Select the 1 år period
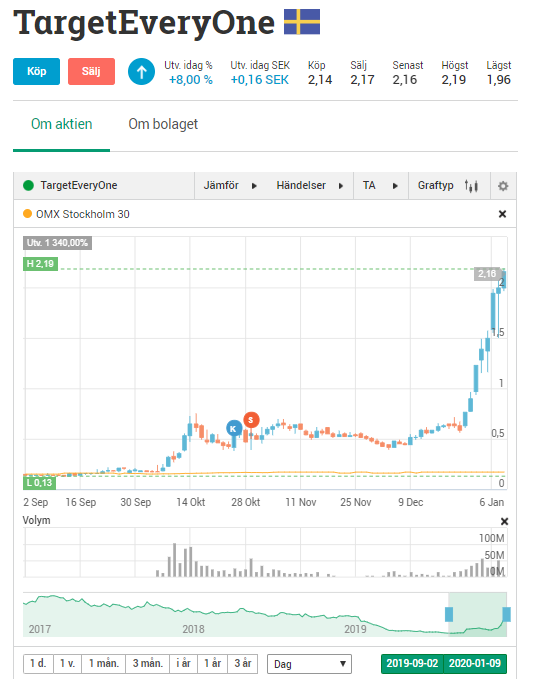 tap(213, 663)
